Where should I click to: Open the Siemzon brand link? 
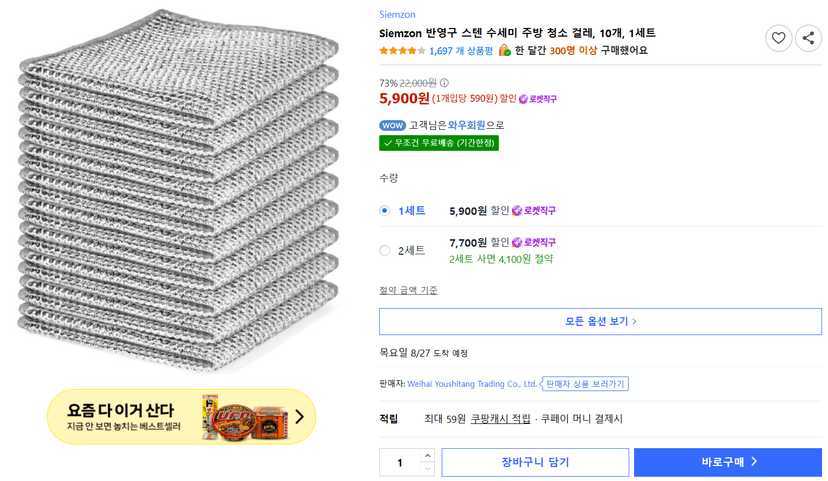(397, 15)
